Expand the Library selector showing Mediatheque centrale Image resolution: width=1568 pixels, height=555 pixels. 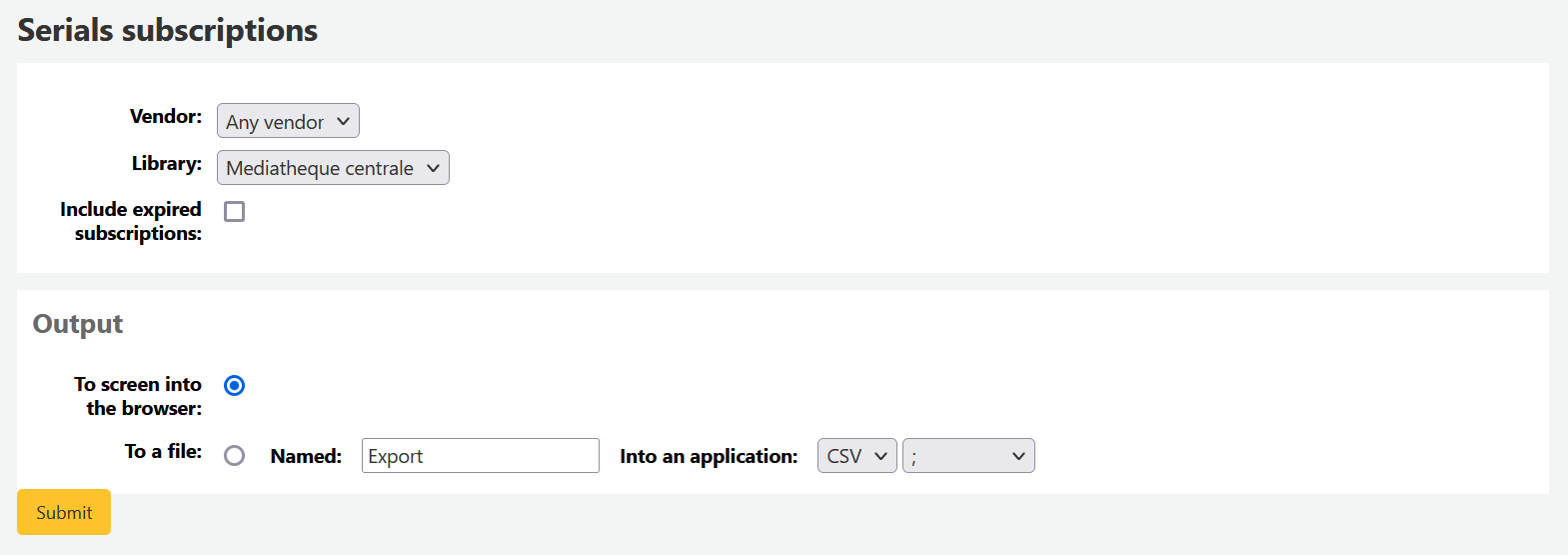coord(332,168)
